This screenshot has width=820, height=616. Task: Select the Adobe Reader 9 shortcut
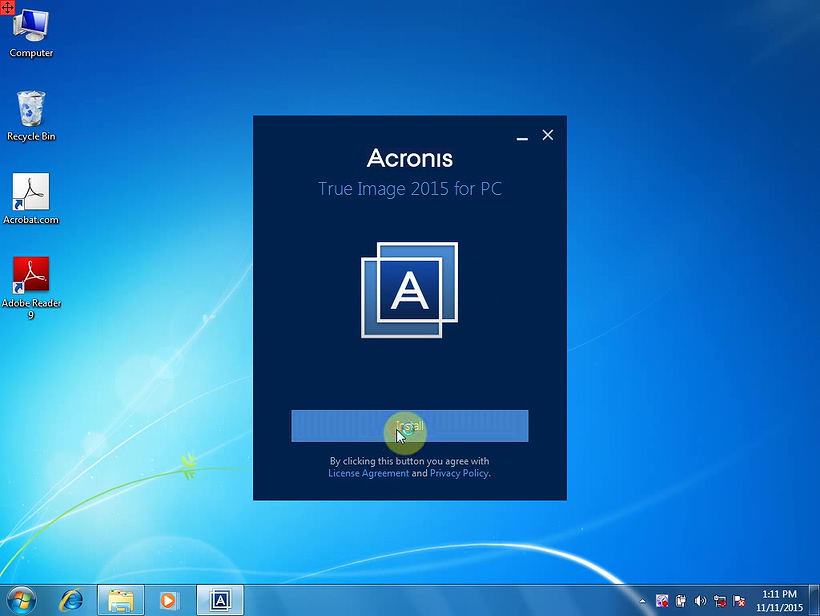click(31, 288)
